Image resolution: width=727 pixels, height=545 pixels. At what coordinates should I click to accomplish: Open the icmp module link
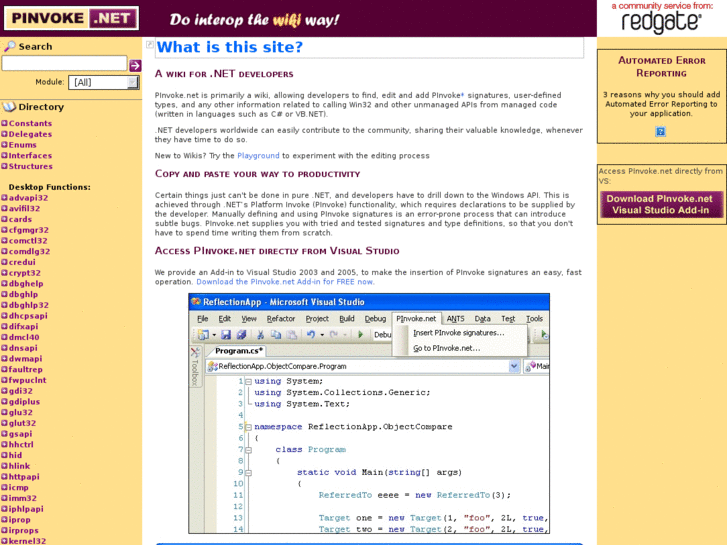pyautogui.click(x=19, y=487)
